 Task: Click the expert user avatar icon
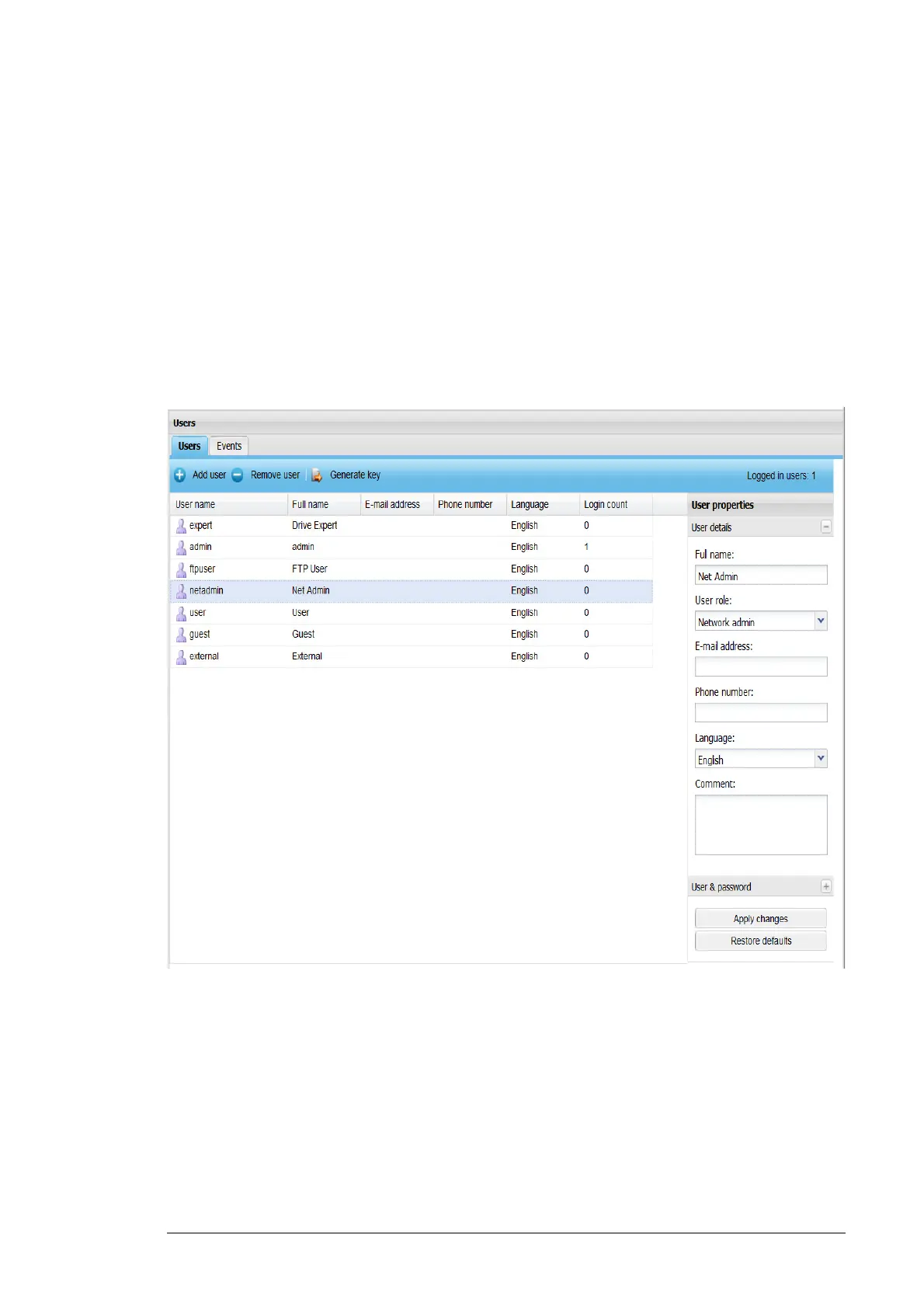click(x=181, y=526)
